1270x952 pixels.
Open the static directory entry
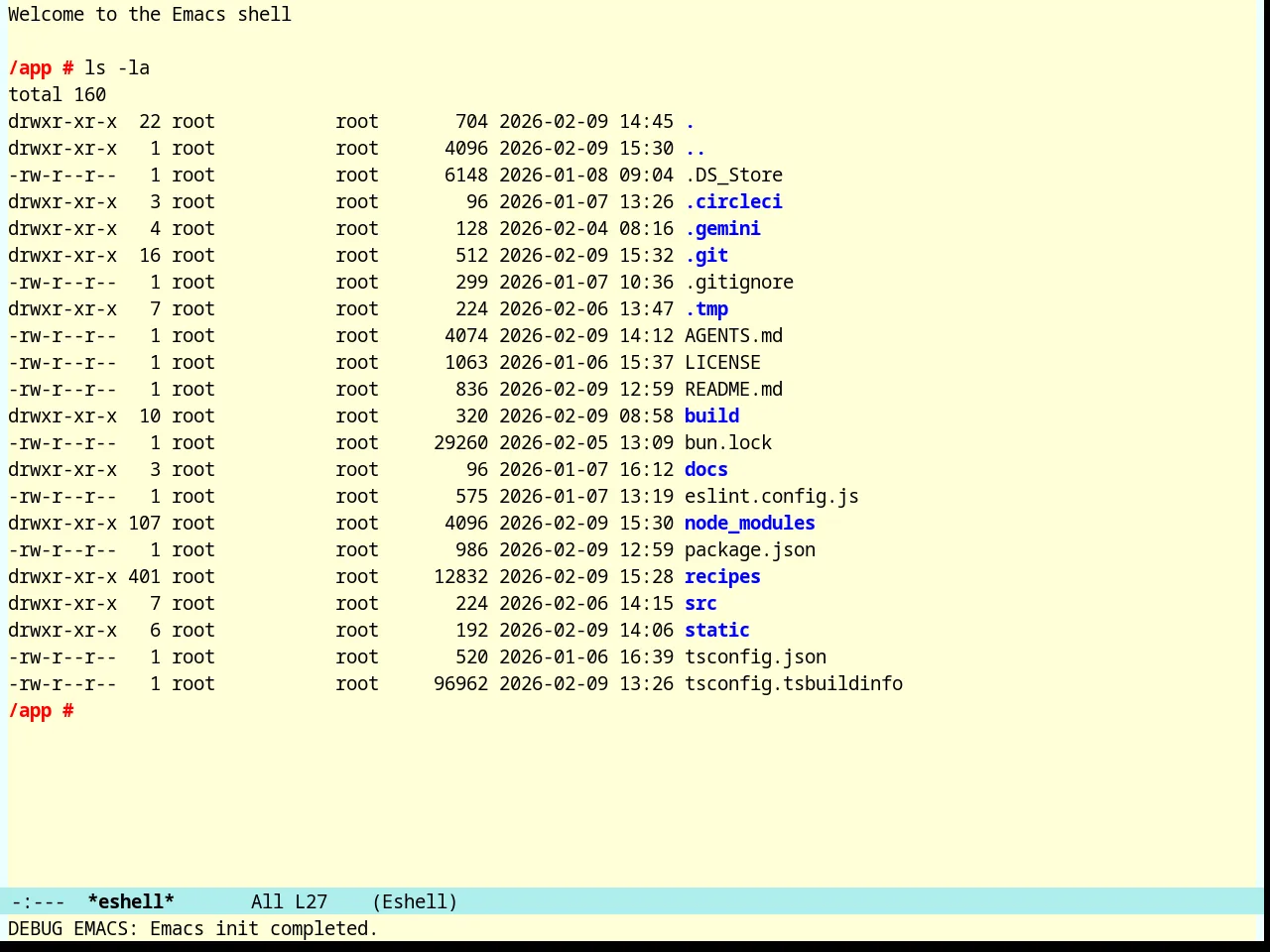(717, 631)
